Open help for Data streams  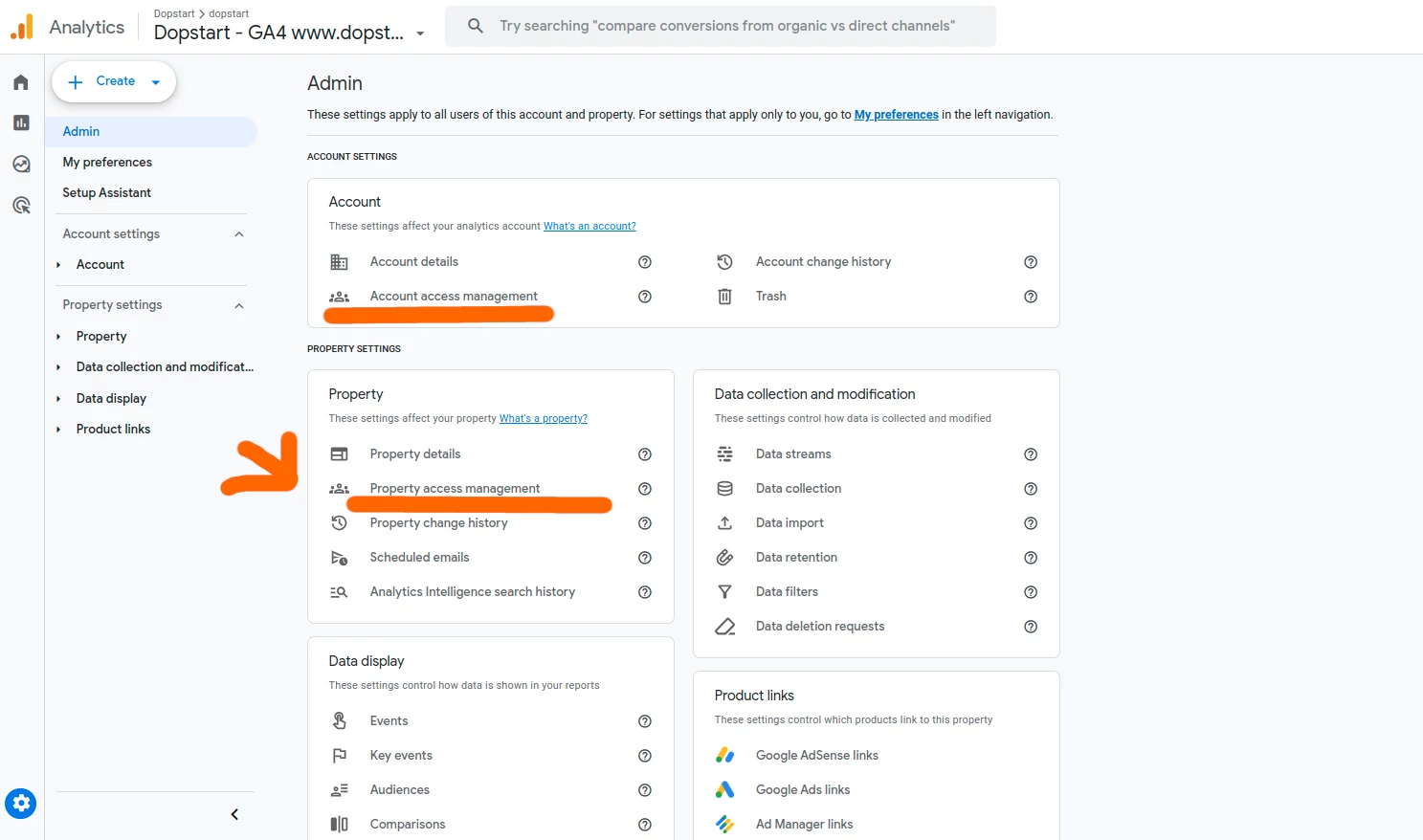[x=1031, y=454]
